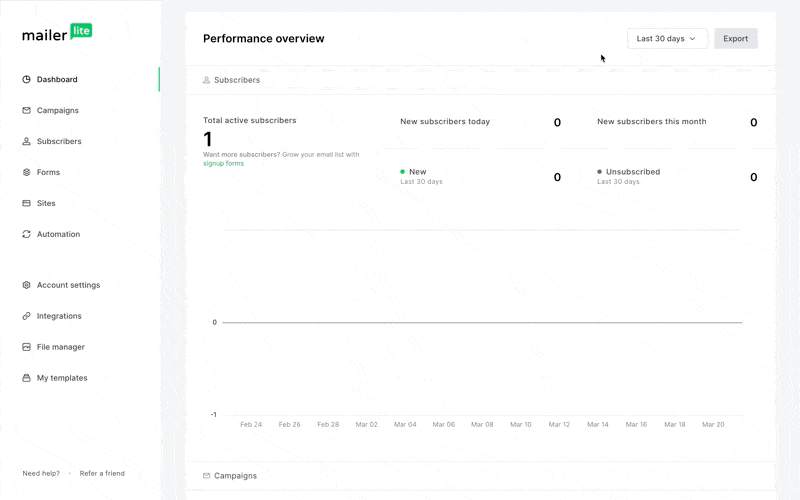The width and height of the screenshot is (800, 500).
Task: Click the MailerLite logo
Action: tap(57, 33)
